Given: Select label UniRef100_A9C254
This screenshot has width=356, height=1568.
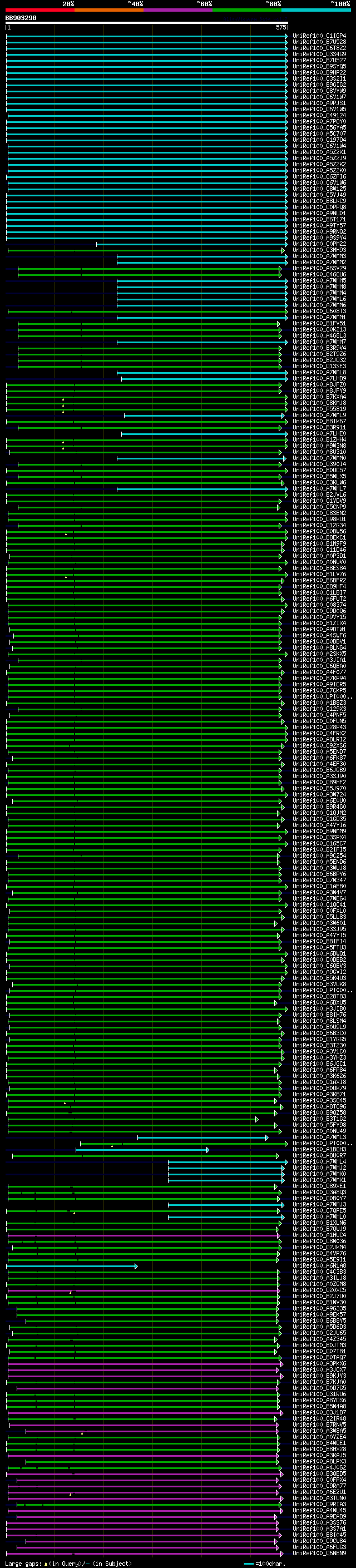Looking at the screenshot, I should (319, 856).
